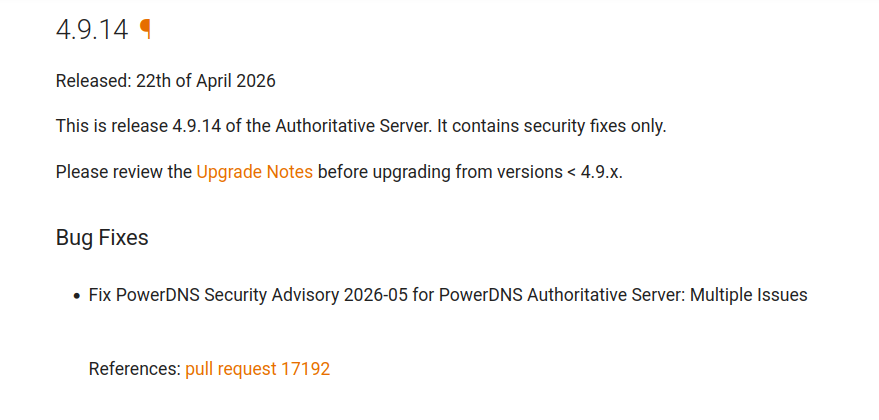The image size is (879, 420).
Task: Click the "< 4.9.x." version text
Action: [x=595, y=172]
